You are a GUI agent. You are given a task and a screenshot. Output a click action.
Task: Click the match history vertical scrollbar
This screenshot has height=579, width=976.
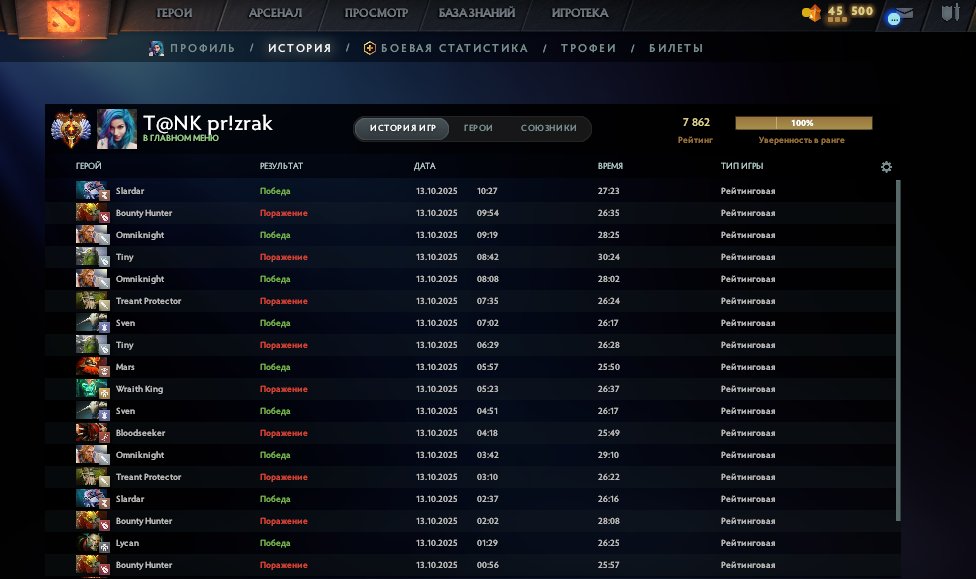pyautogui.click(x=899, y=350)
